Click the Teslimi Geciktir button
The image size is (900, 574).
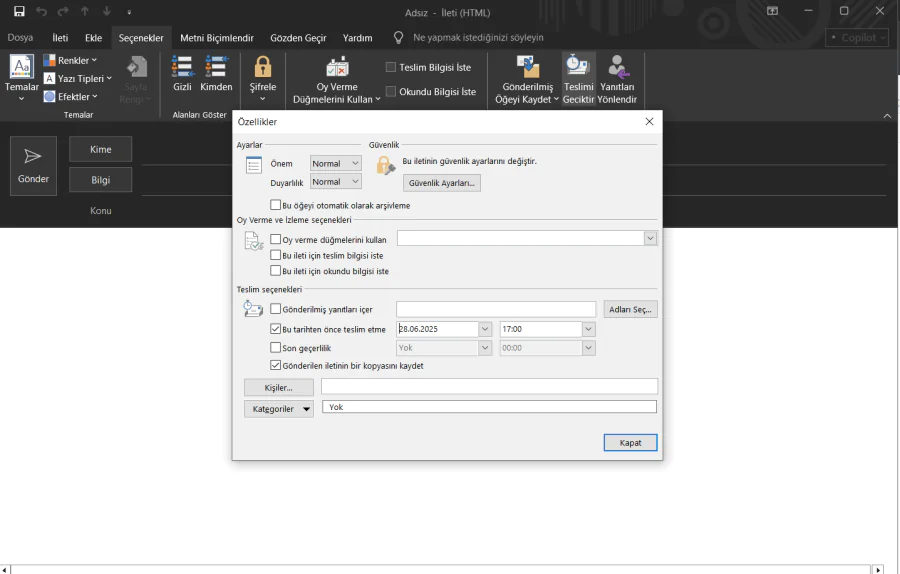(579, 80)
